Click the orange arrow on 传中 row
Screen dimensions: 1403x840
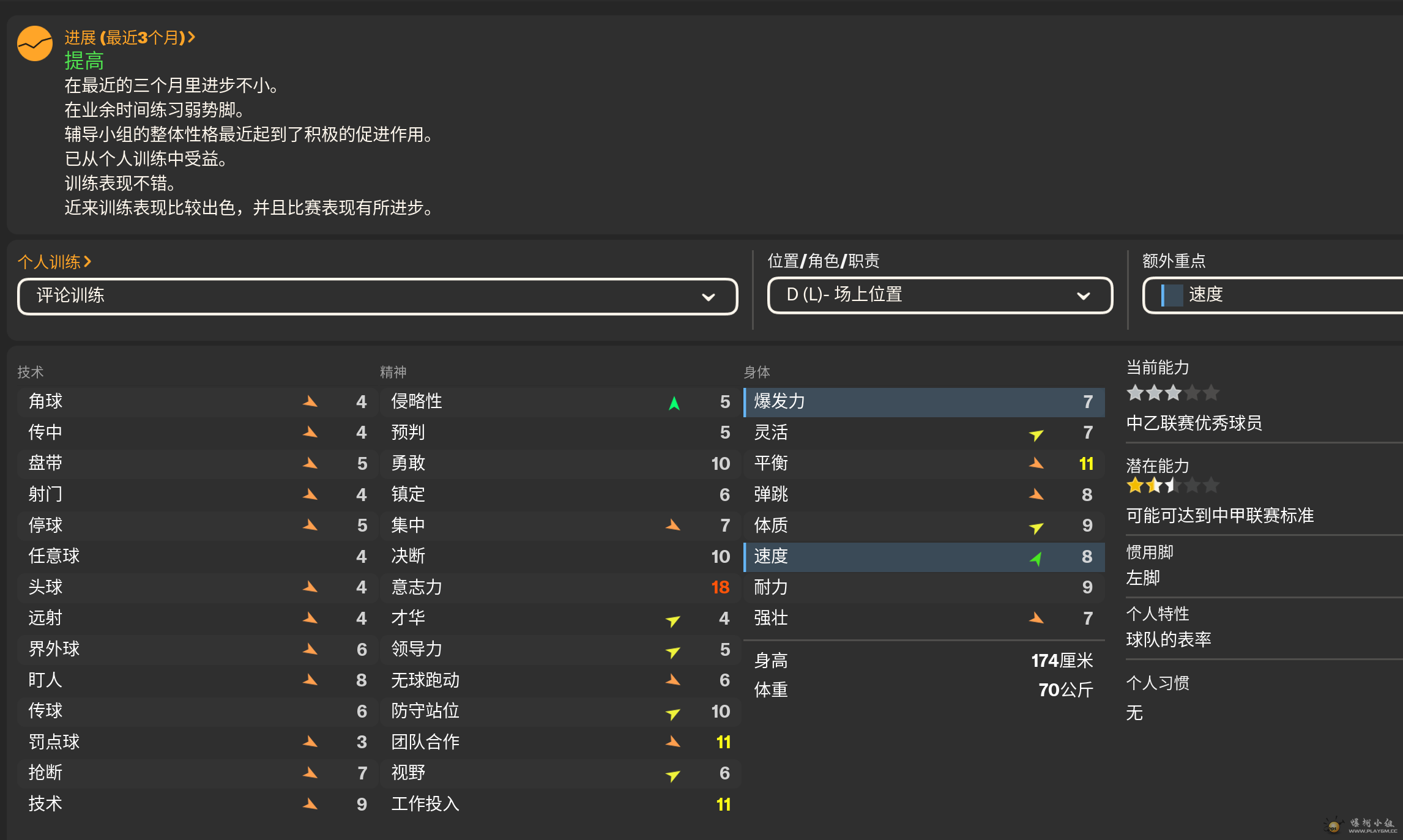coord(310,433)
